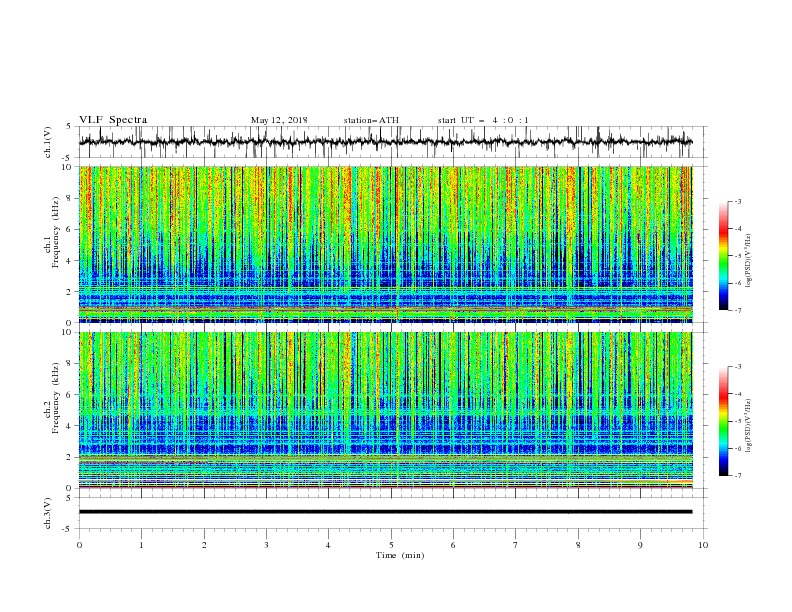792x612 pixels.
Task: Click the time axis tick label '10'
Action: (x=703, y=545)
